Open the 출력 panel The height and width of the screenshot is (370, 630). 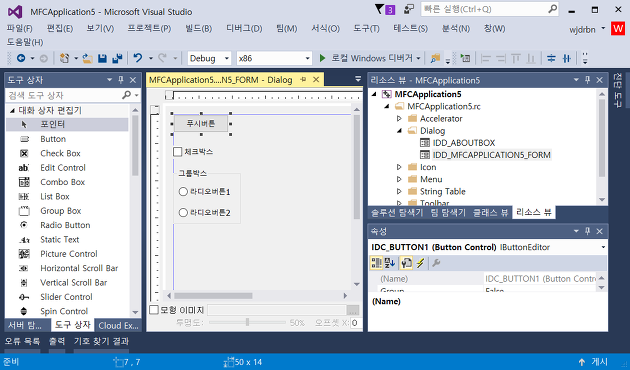coord(57,341)
